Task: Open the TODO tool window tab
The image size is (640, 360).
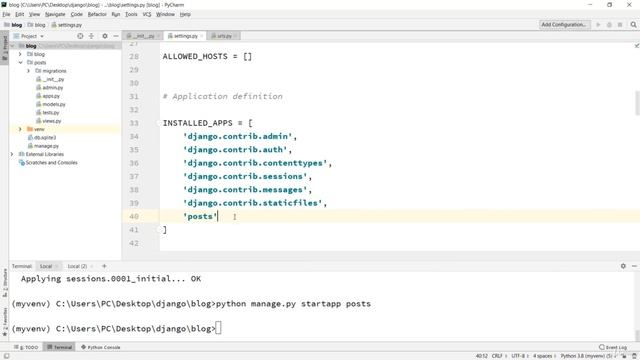Action: pos(26,347)
